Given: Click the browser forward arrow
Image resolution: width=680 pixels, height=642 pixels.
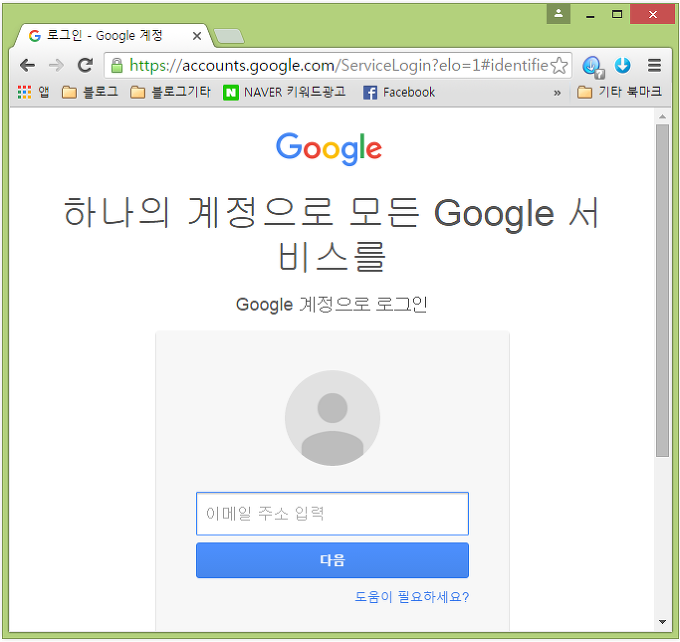Looking at the screenshot, I should [x=56, y=66].
